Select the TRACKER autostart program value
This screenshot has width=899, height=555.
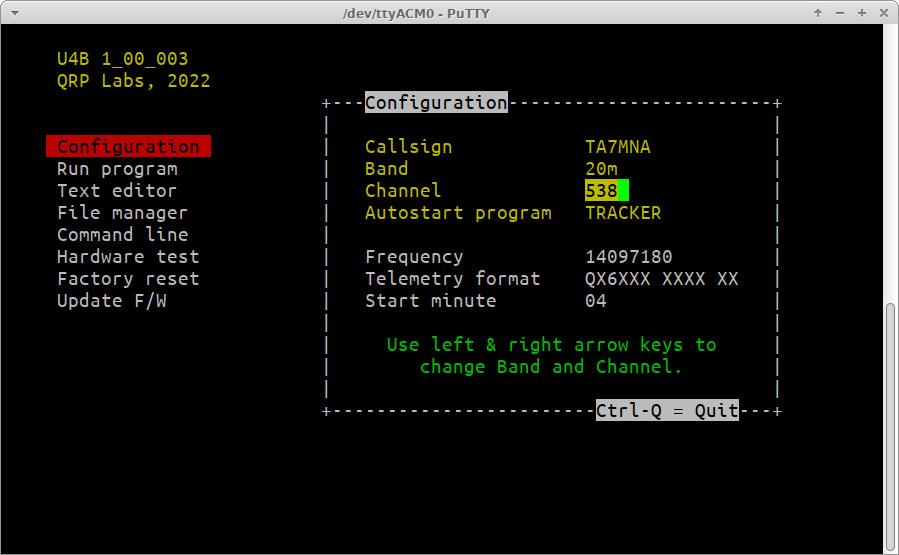pyautogui.click(x=622, y=213)
